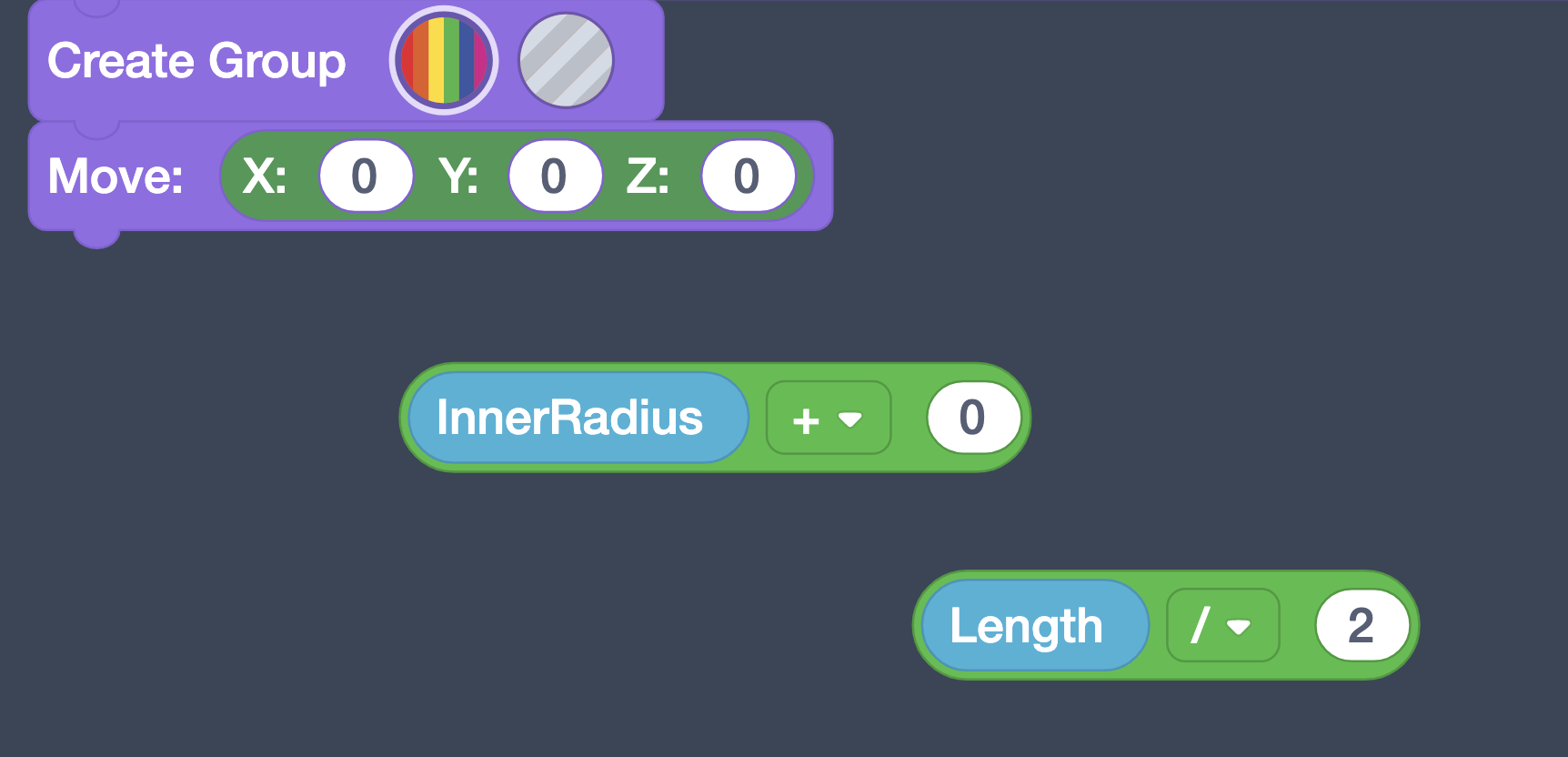Click the Create Group block header

pyautogui.click(x=196, y=60)
